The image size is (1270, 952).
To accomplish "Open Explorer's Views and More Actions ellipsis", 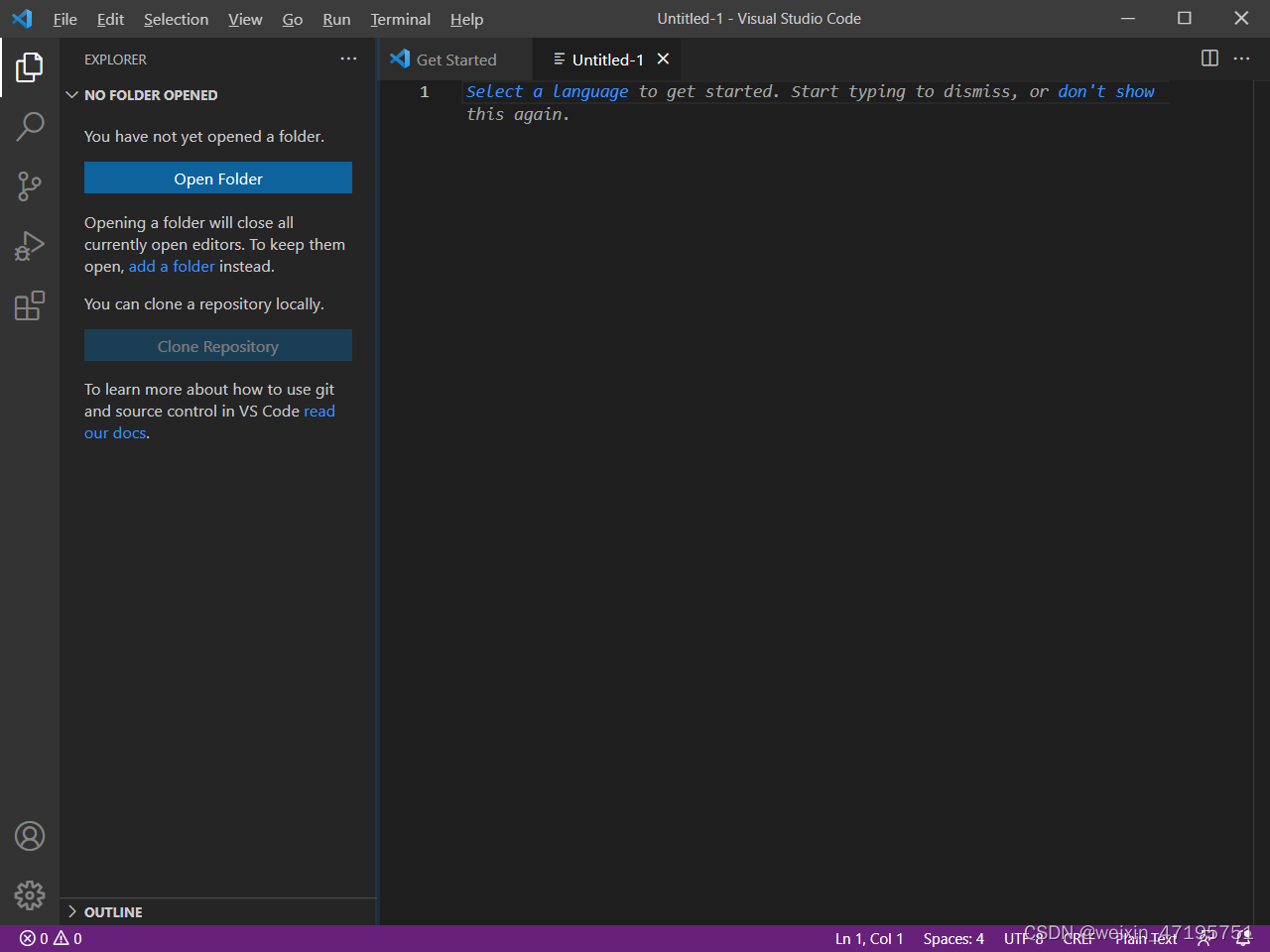I will click(x=348, y=59).
